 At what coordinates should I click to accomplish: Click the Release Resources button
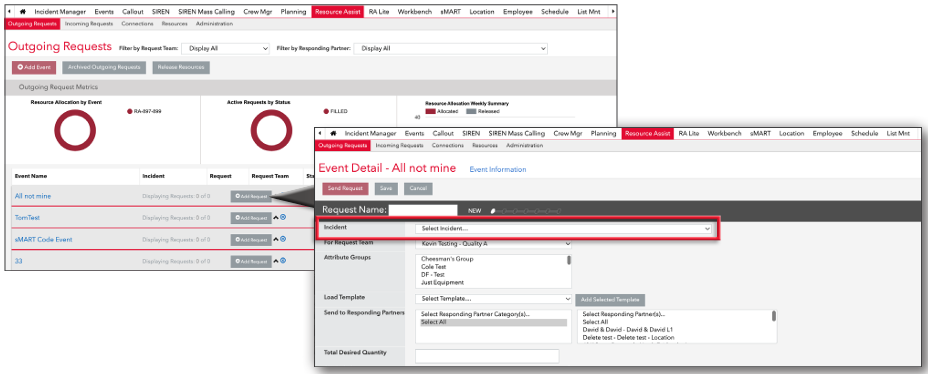[181, 67]
